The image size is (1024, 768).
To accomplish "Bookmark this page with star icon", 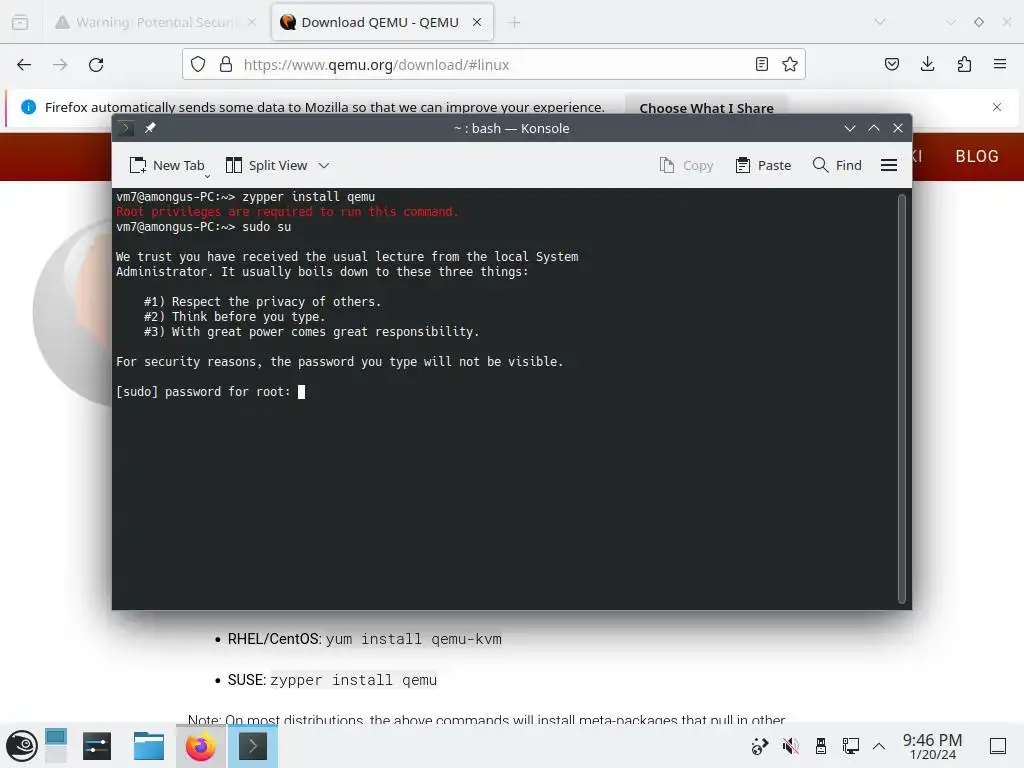I will [x=790, y=64].
